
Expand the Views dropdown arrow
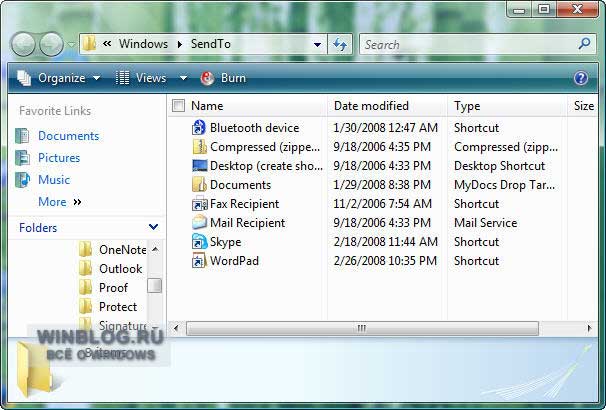click(183, 78)
